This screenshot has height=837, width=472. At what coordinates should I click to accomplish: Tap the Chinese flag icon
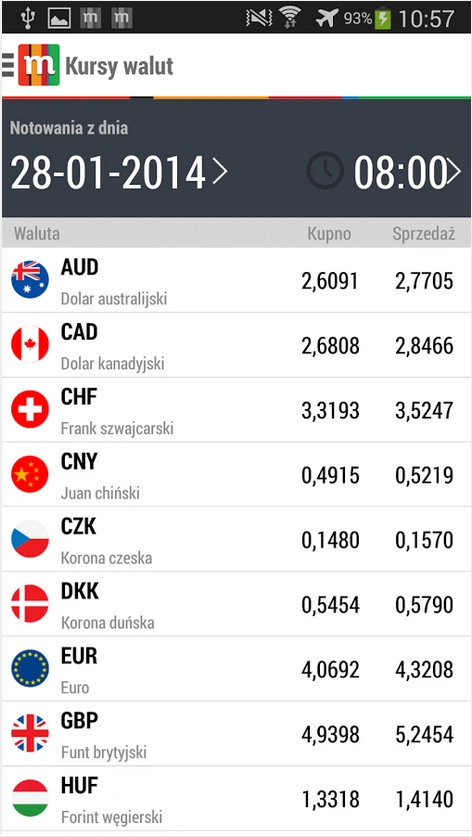pyautogui.click(x=30, y=474)
